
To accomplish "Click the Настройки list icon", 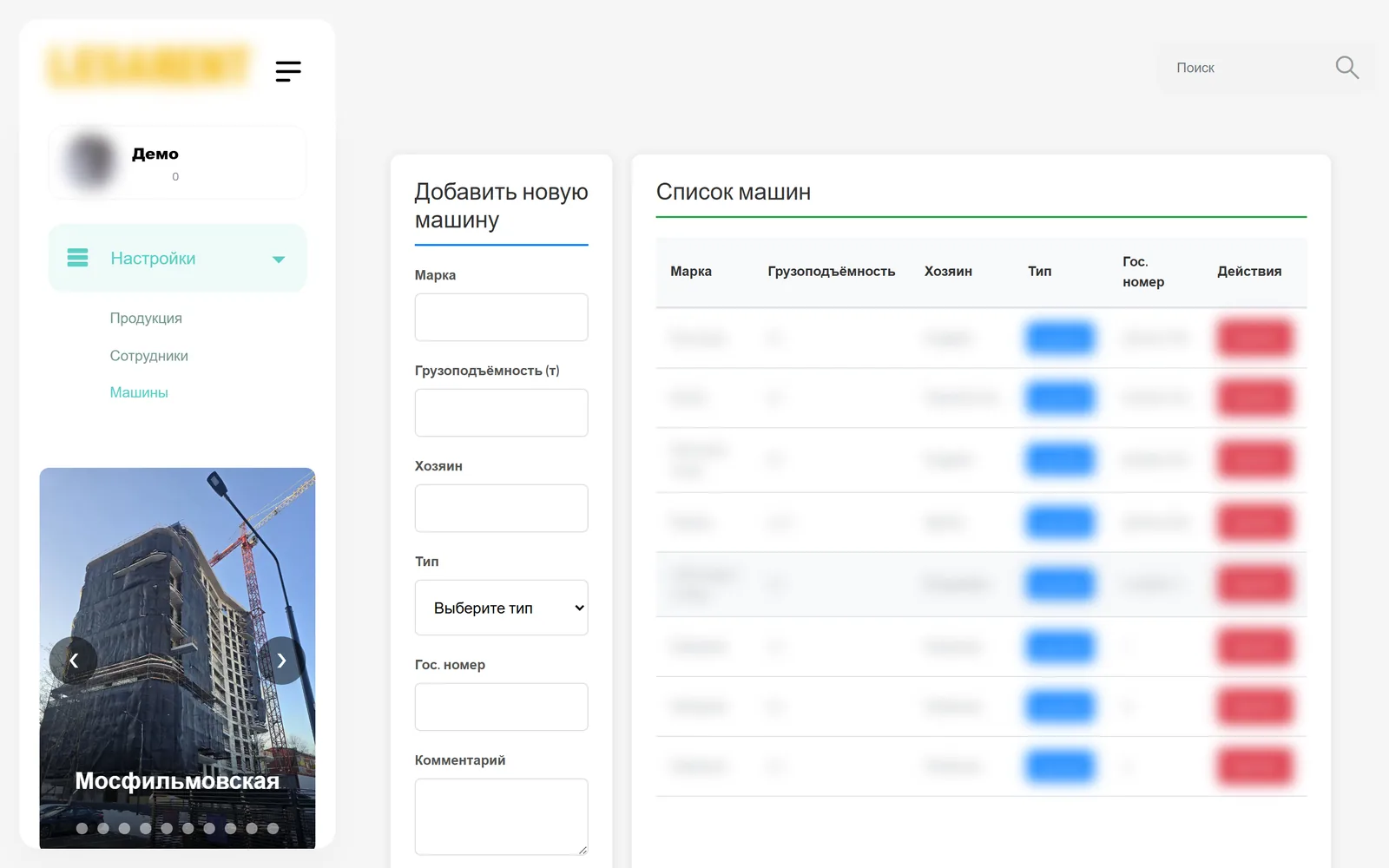I will coord(78,258).
